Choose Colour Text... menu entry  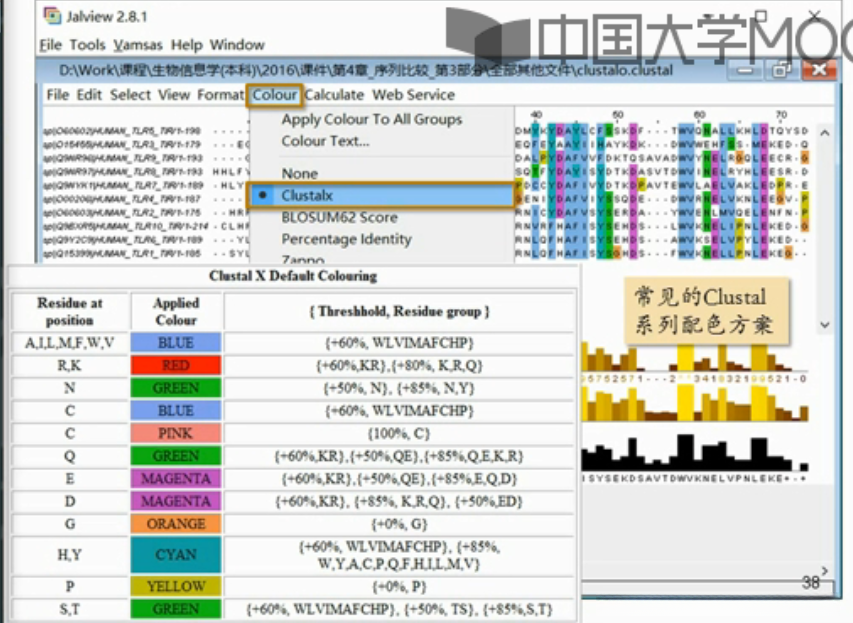325,141
